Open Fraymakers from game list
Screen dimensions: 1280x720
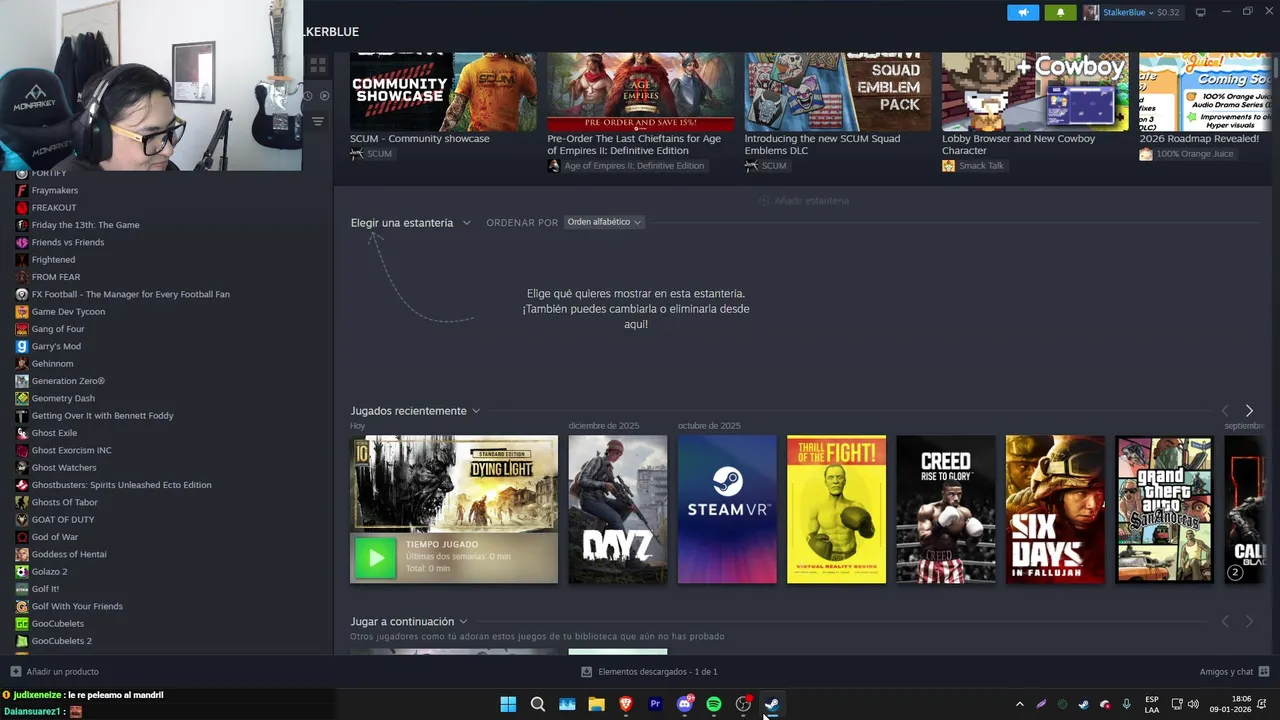tap(54, 190)
